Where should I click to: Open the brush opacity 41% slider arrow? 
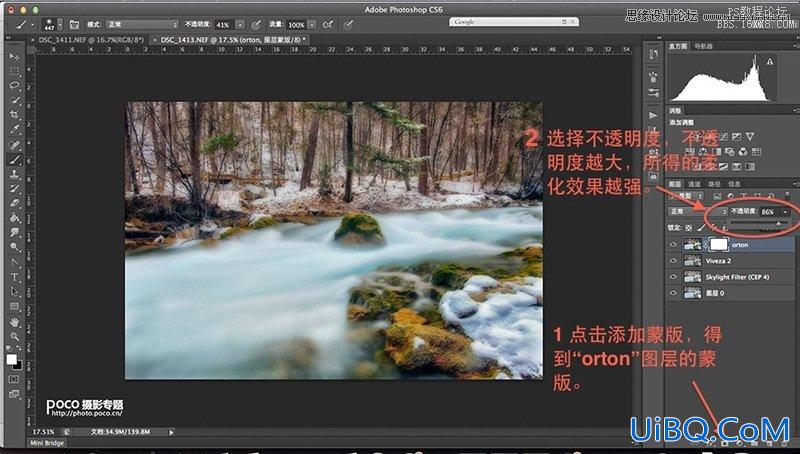240,24
